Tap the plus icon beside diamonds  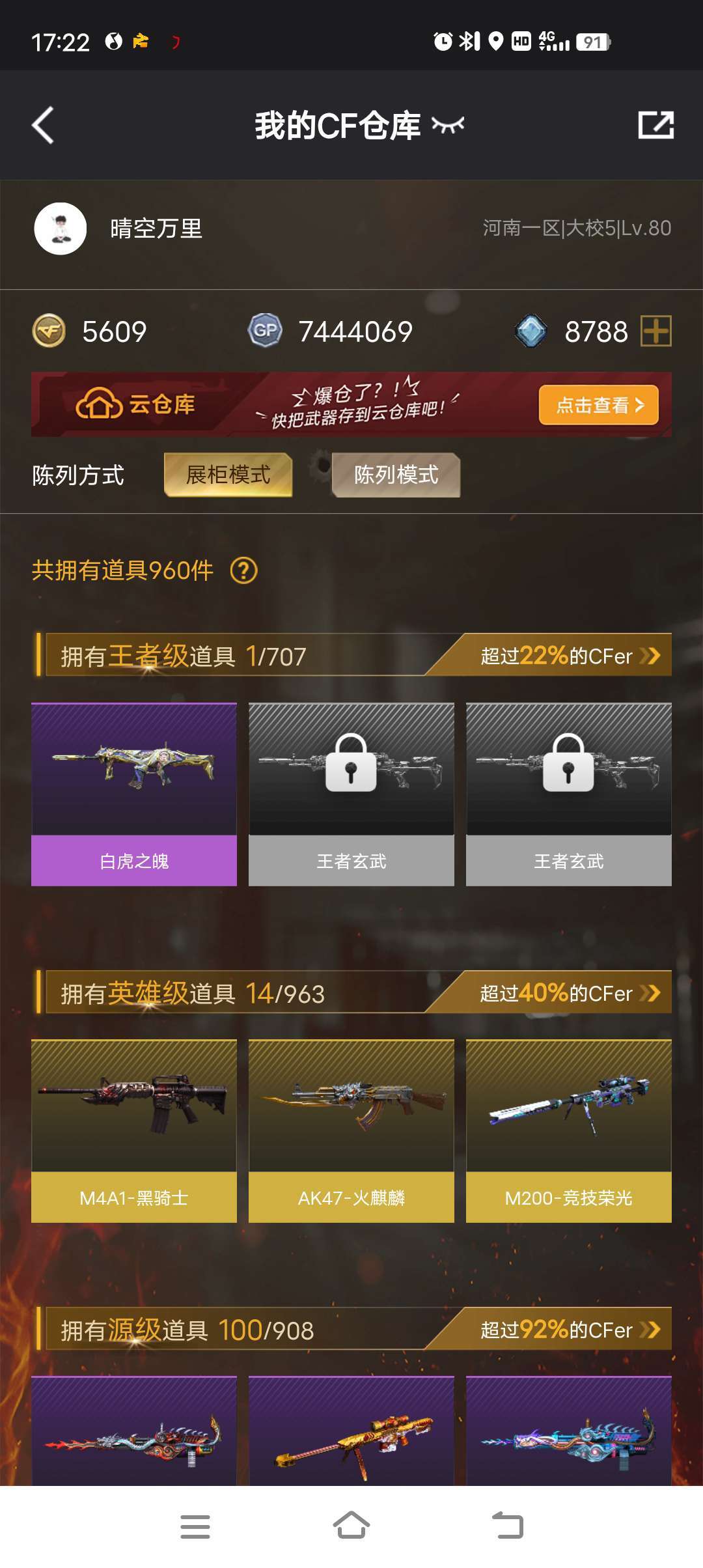click(x=656, y=331)
